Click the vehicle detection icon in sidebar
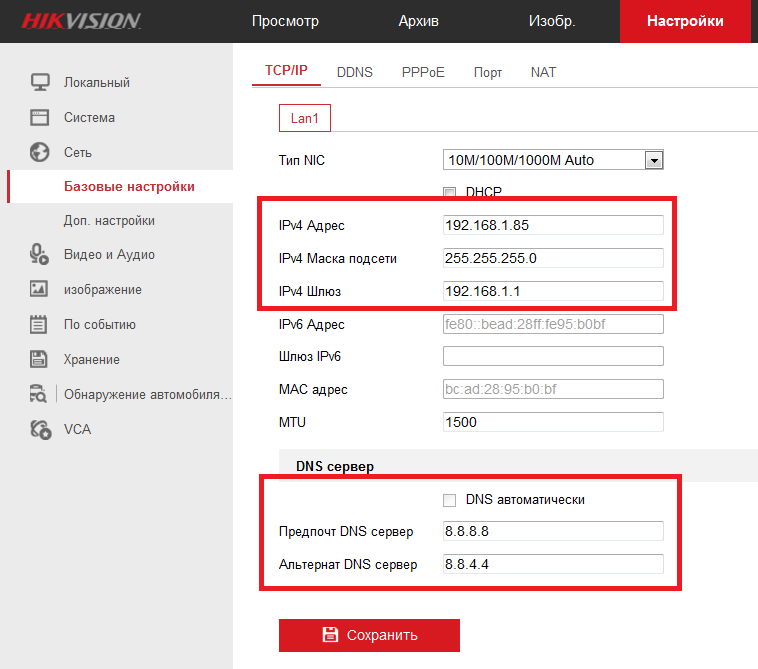Viewport: 758px width, 669px height. [40, 394]
